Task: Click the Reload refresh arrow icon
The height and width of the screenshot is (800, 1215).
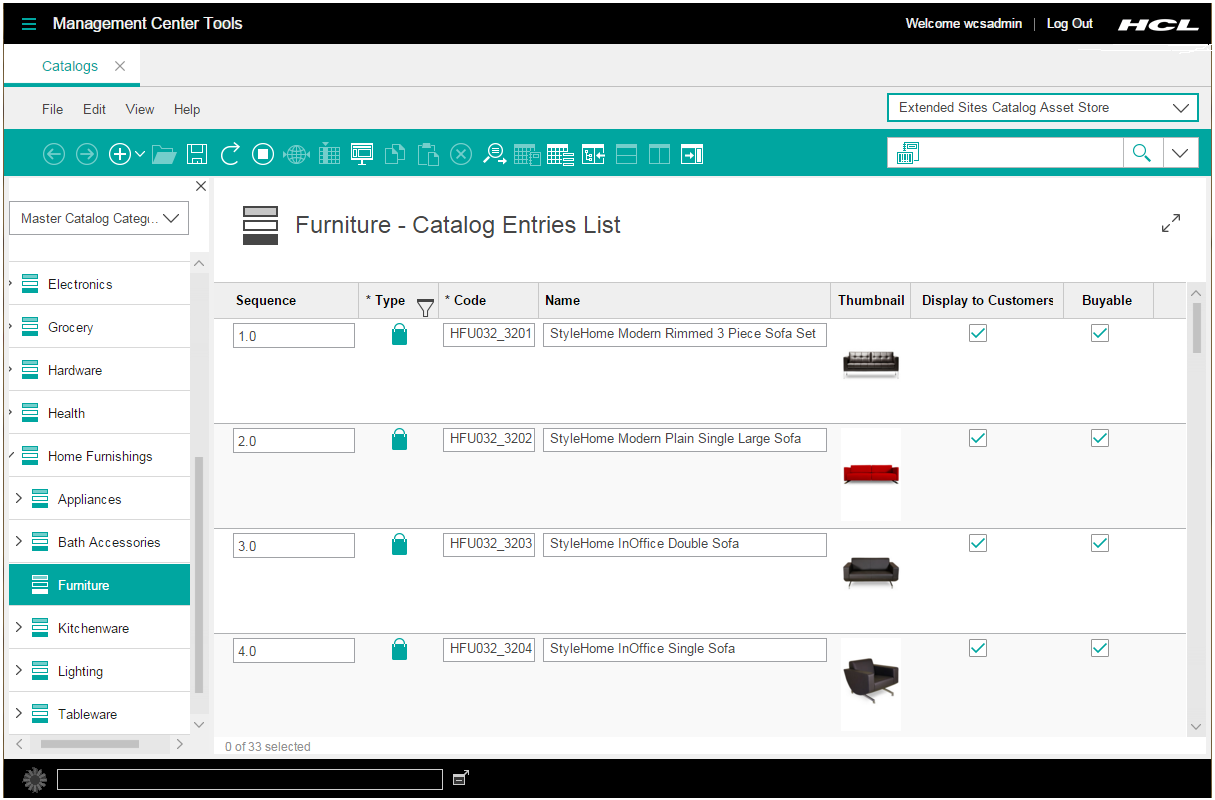Action: pos(230,154)
